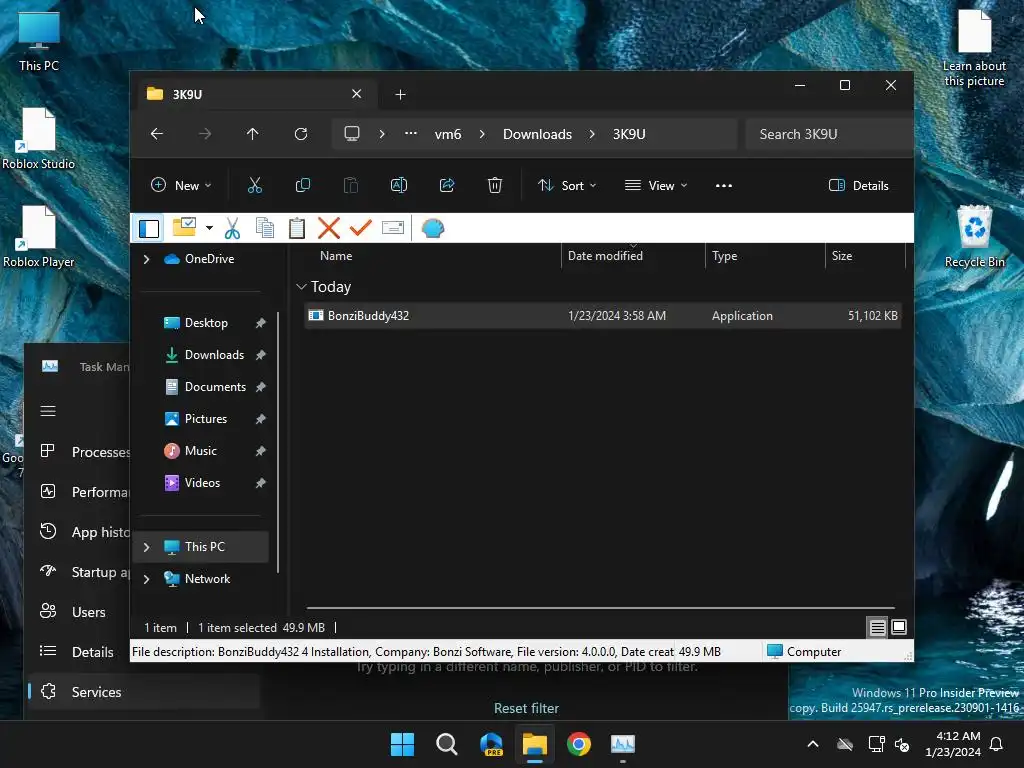Expand hidden breadcrumb ellipsis in address bar
This screenshot has width=1024, height=768.
pyautogui.click(x=411, y=133)
